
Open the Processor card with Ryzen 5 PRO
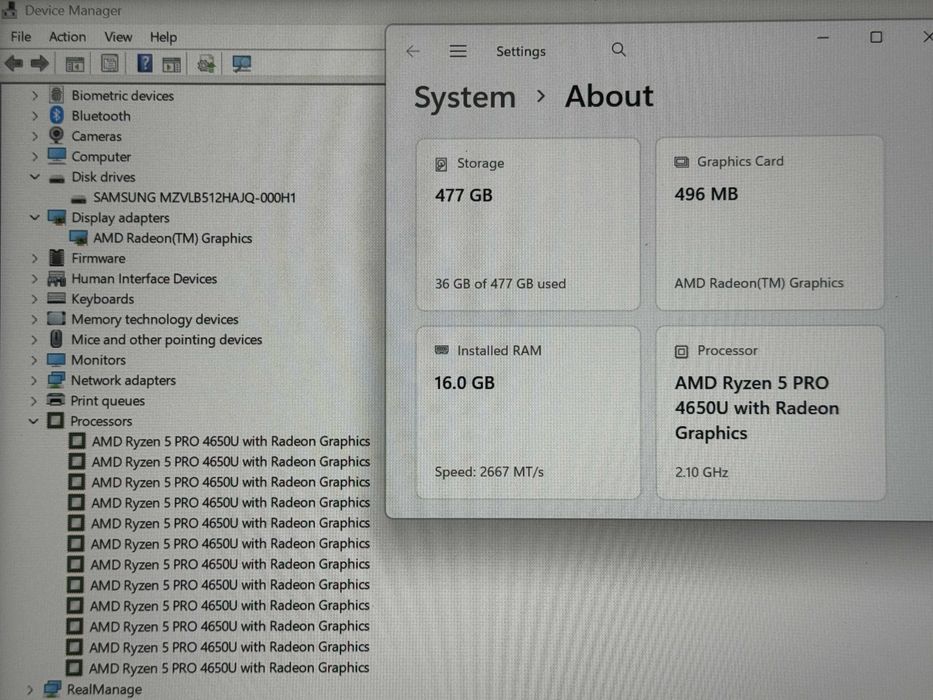(x=771, y=412)
